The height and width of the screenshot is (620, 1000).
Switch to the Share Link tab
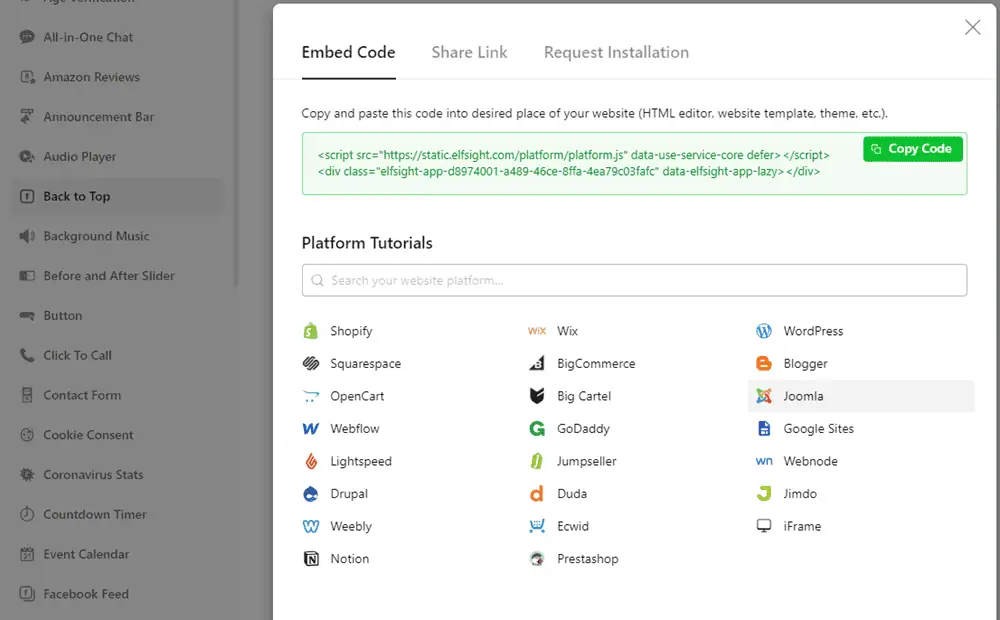tap(469, 52)
